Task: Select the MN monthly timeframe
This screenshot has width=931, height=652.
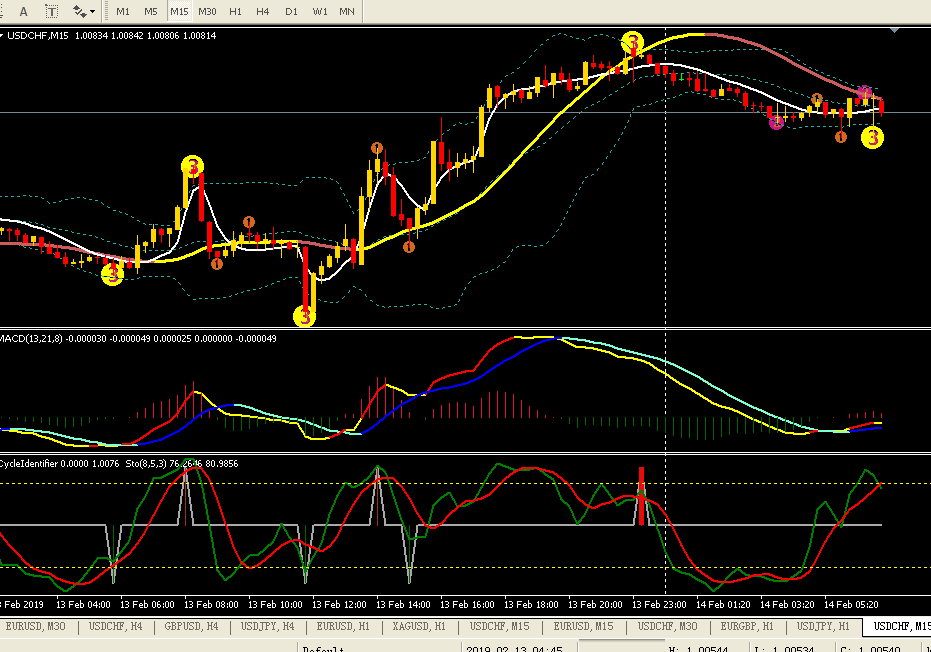Action: tap(347, 11)
